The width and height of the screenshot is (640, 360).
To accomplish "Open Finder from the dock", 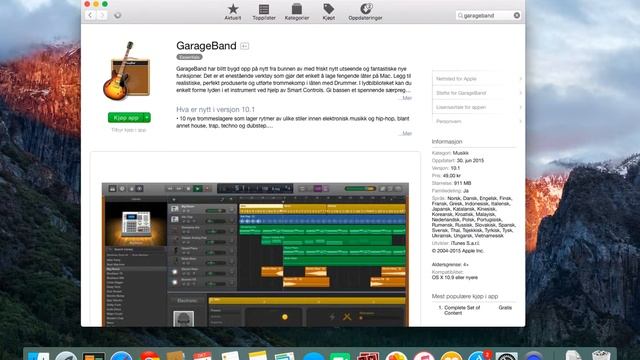I will click(x=39, y=356).
